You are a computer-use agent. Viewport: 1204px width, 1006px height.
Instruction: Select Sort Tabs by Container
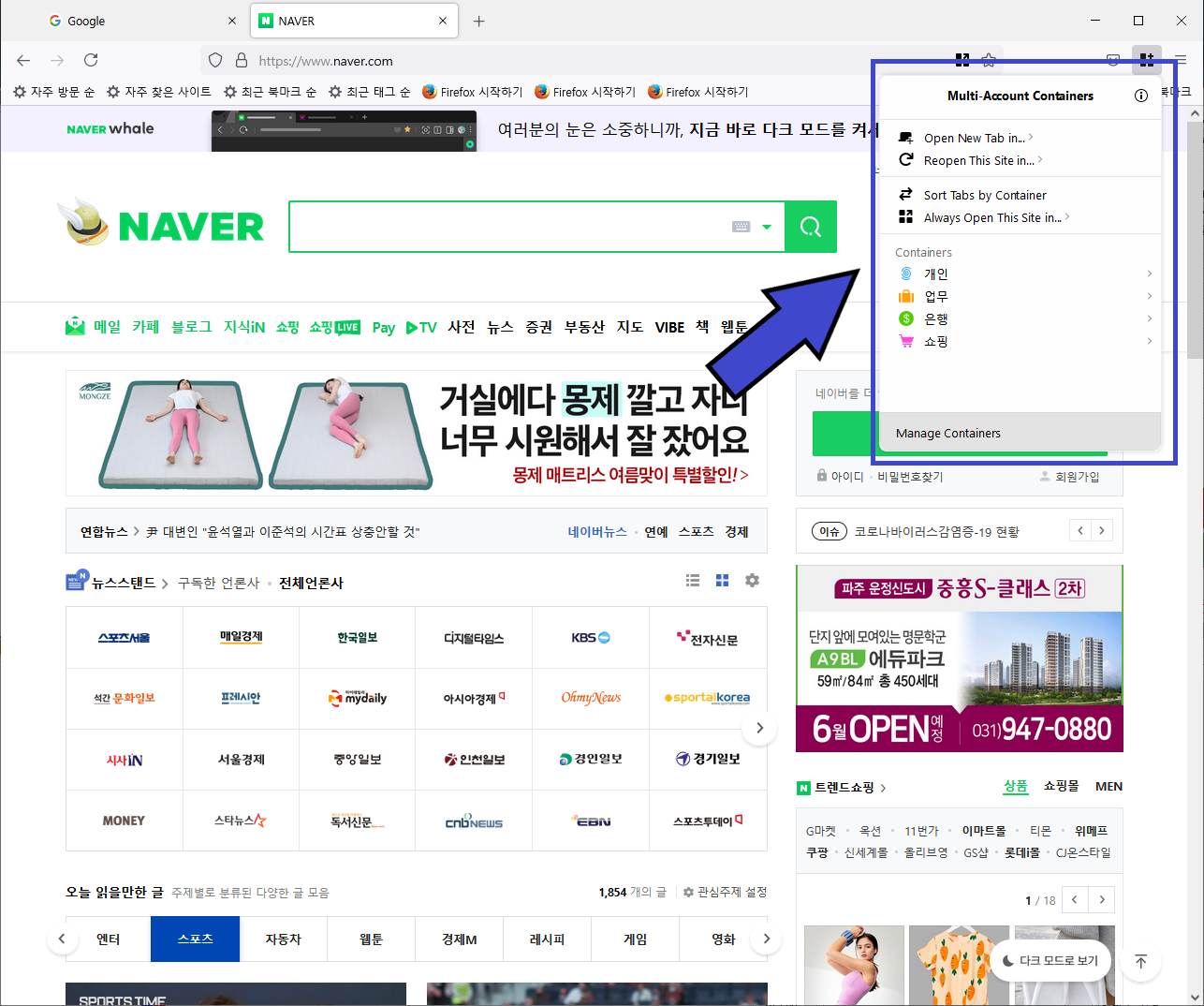[x=985, y=195]
